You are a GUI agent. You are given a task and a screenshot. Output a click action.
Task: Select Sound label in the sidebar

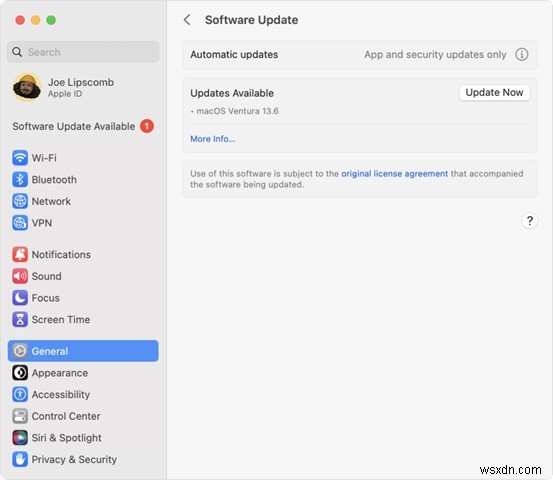(47, 276)
